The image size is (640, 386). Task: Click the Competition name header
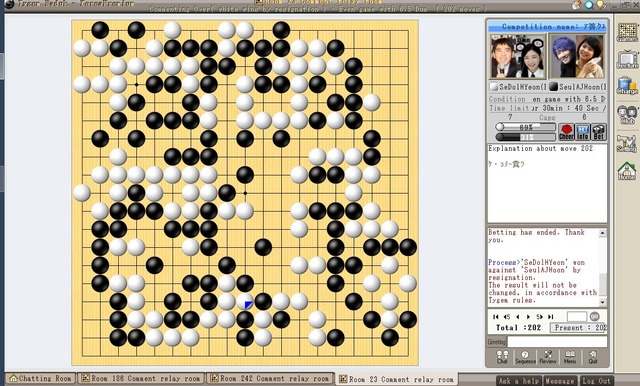pyautogui.click(x=547, y=27)
